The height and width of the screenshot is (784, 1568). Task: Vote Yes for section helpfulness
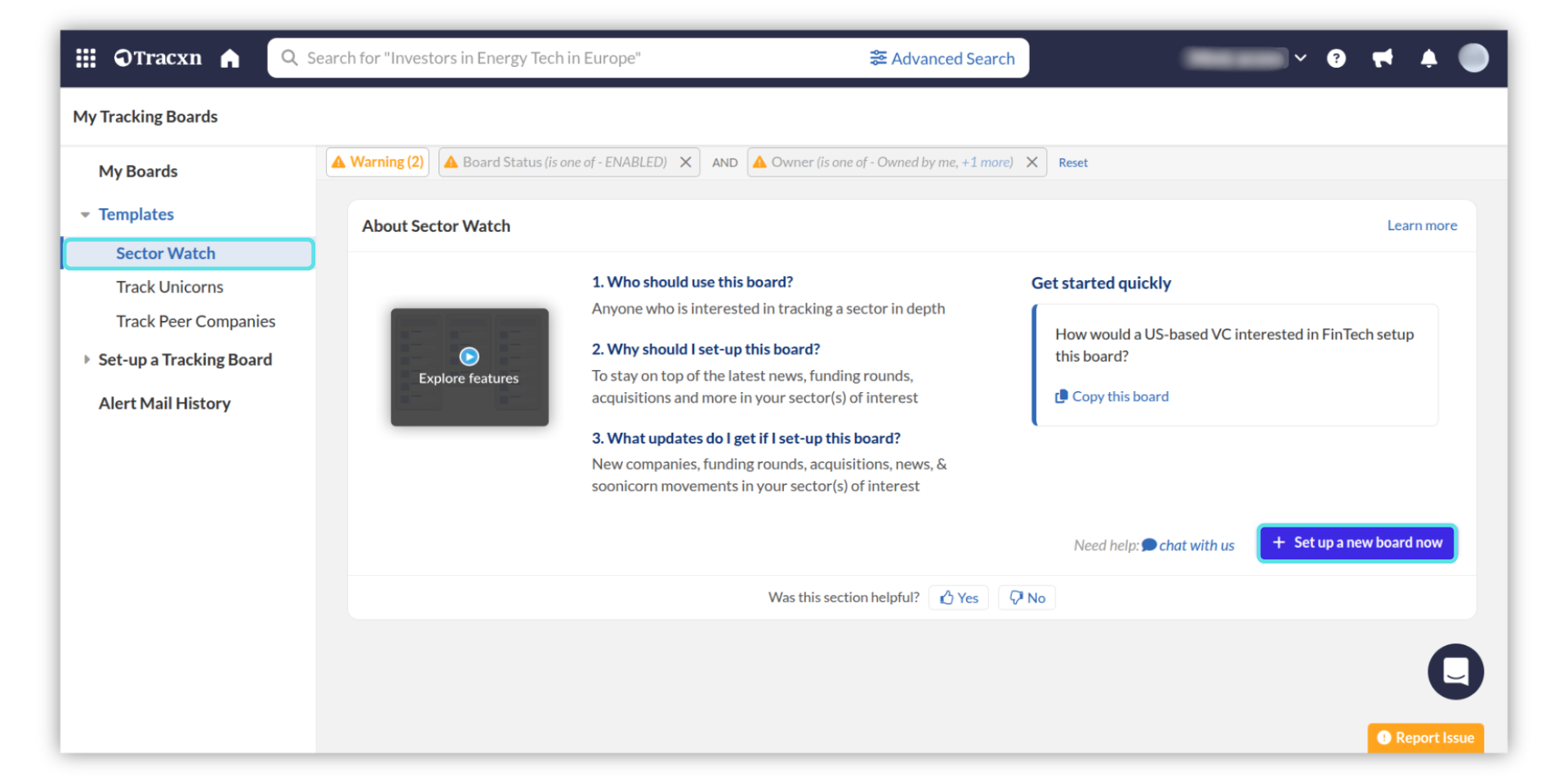click(x=959, y=598)
